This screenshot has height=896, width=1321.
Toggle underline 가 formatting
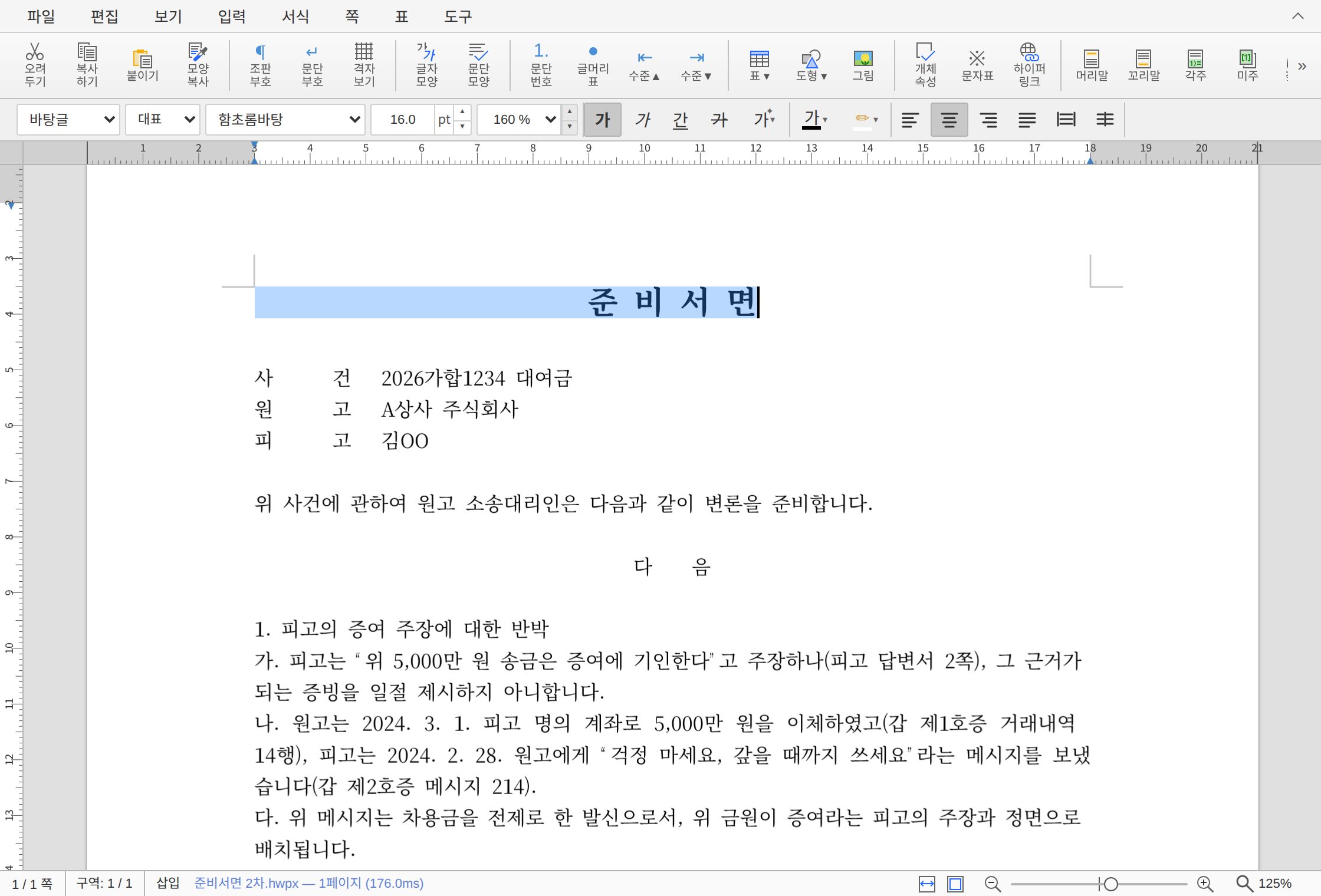pos(681,120)
